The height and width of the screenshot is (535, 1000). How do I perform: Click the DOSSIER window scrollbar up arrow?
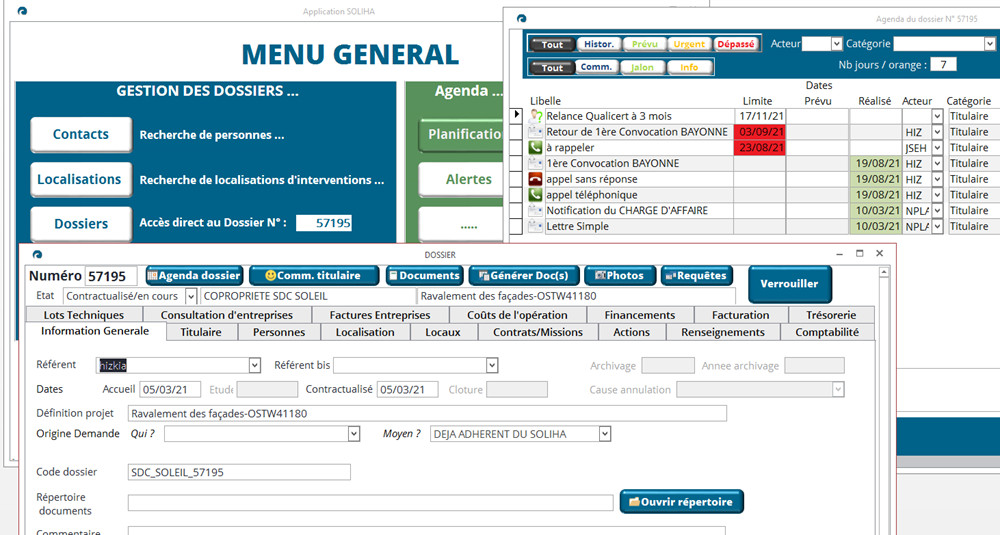(883, 272)
